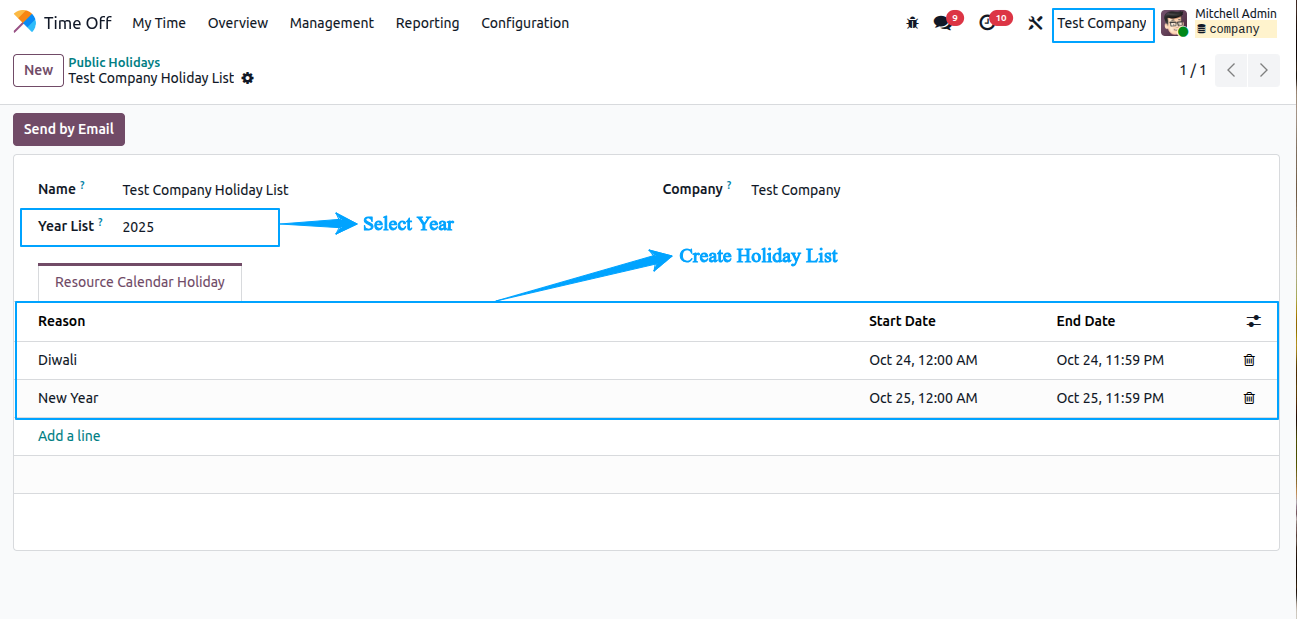Open the activities clock icon
The image size is (1297, 619).
point(988,23)
